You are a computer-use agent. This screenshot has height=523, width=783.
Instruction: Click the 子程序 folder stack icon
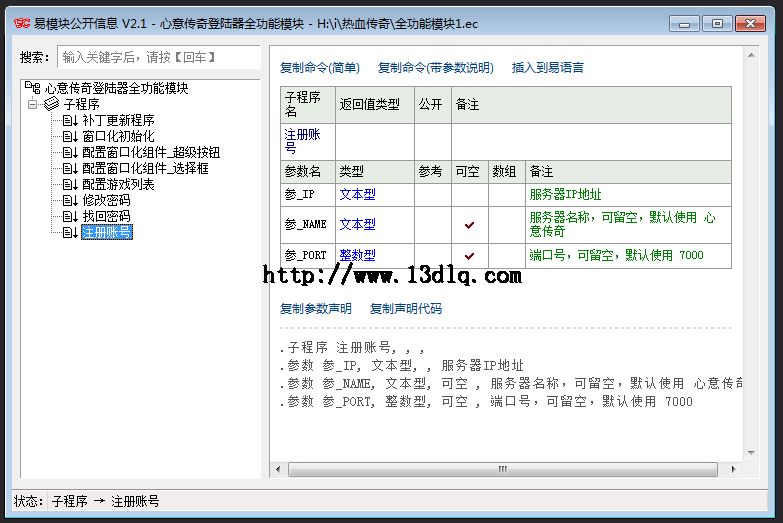[x=51, y=104]
